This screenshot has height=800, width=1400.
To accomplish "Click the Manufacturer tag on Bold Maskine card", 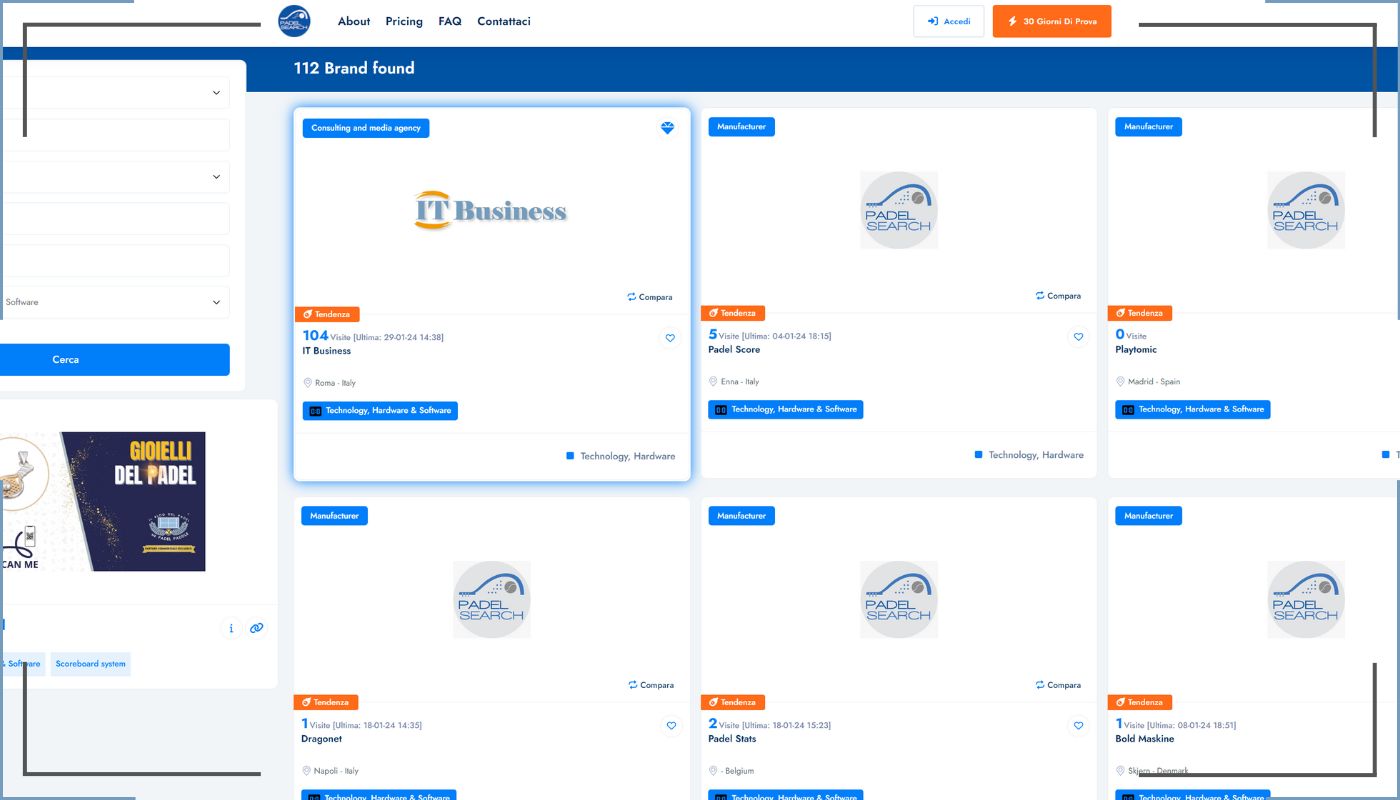I will click(x=1149, y=516).
